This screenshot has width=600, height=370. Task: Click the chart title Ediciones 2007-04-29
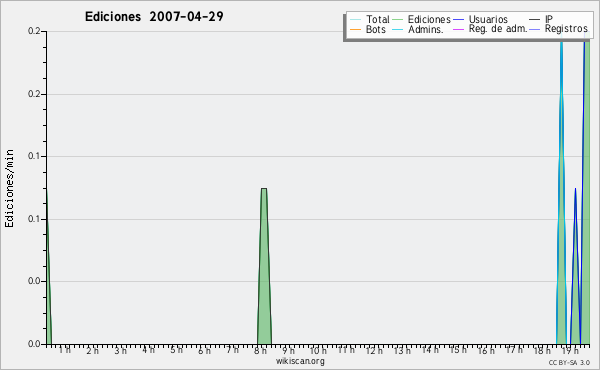point(154,17)
